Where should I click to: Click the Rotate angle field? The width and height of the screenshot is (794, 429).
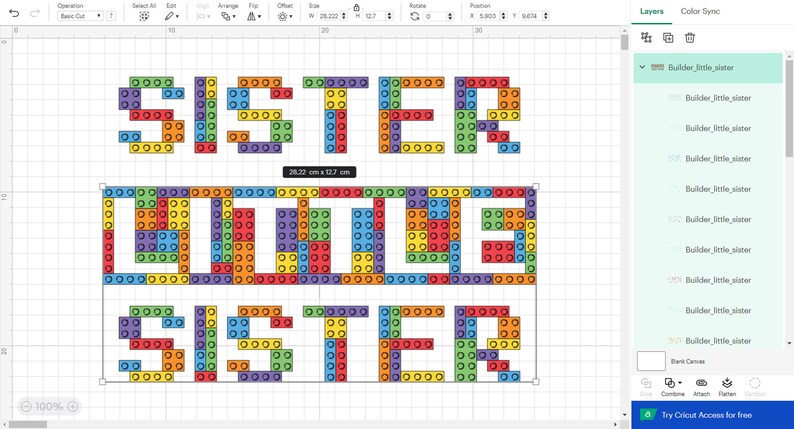click(435, 16)
